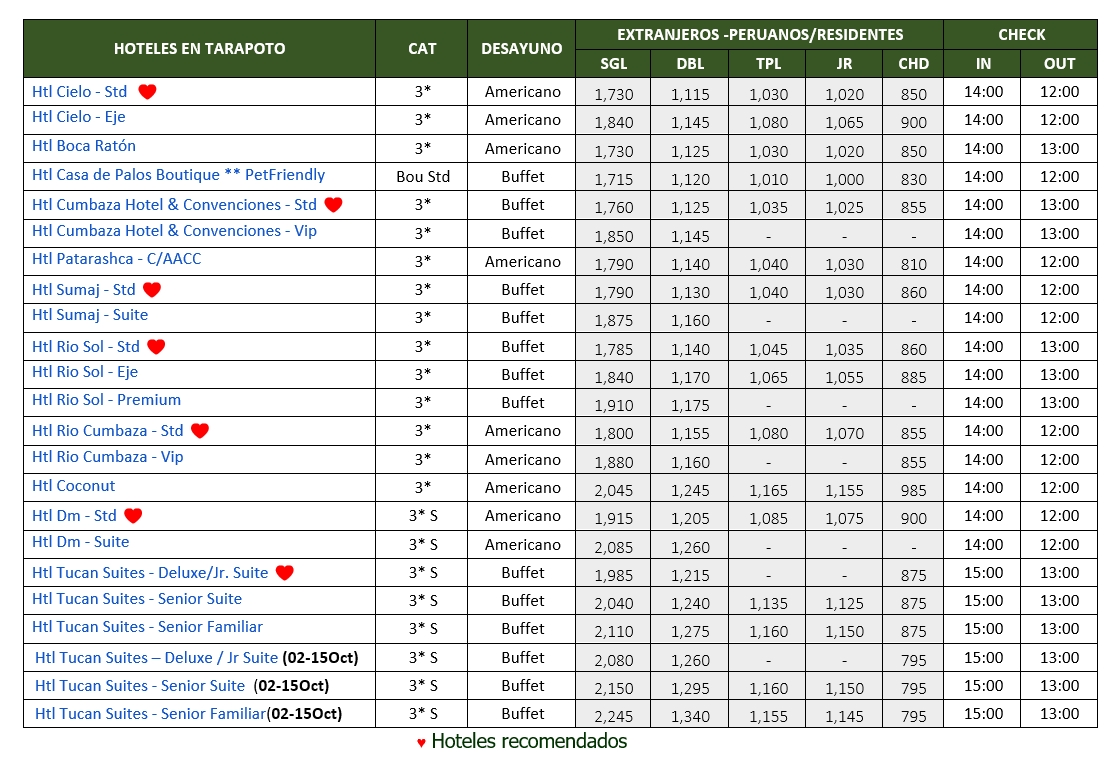Select Htl Tucan Suites - Senior Familiar without date note
The height and width of the screenshot is (758, 1117).
tap(147, 627)
